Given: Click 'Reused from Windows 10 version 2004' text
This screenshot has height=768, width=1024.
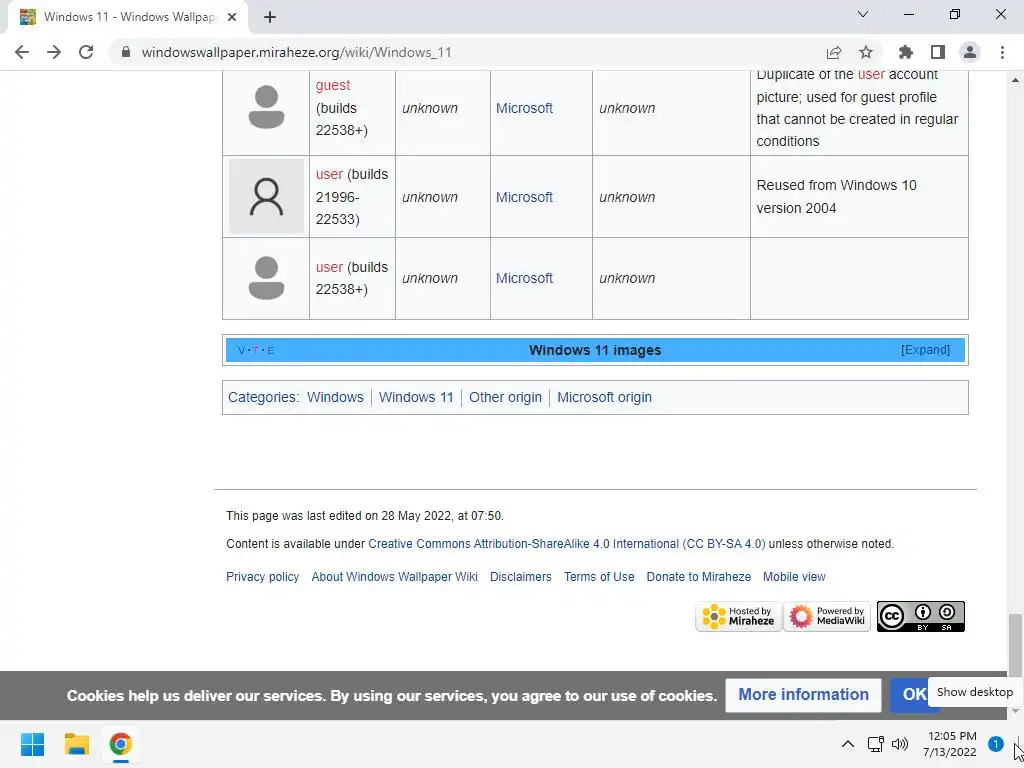Looking at the screenshot, I should 837,197.
